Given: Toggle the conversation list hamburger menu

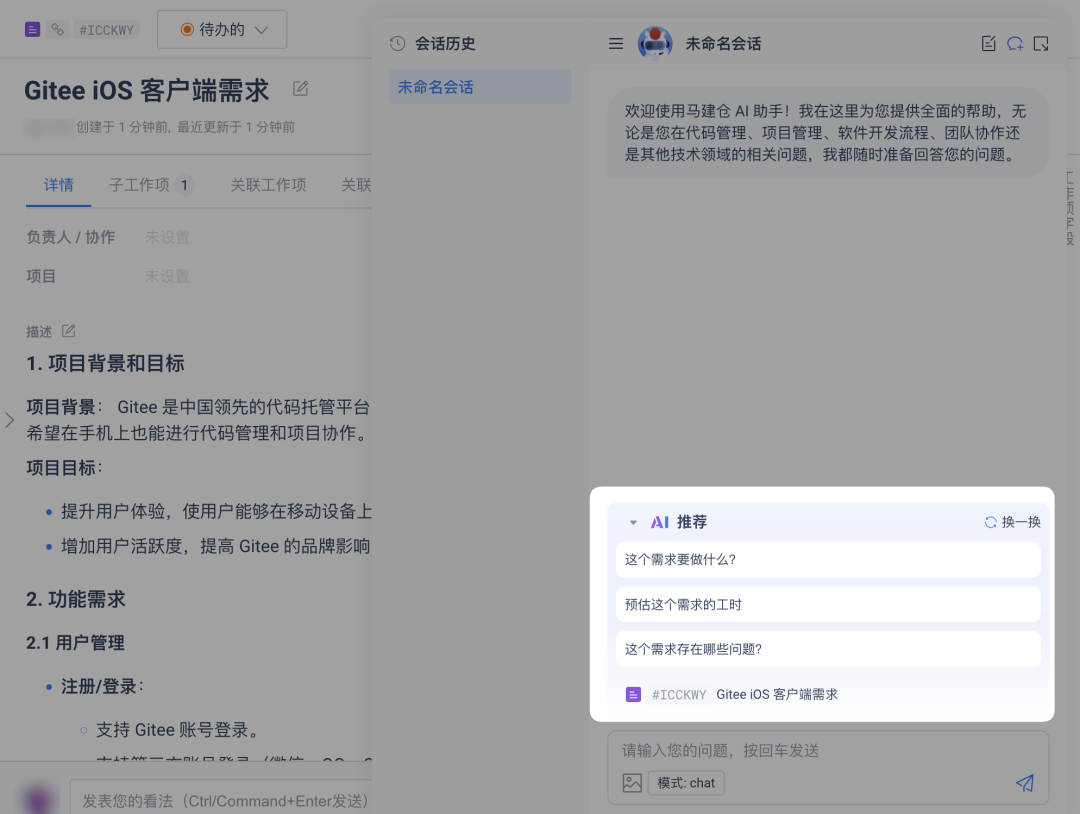Looking at the screenshot, I should click(616, 43).
